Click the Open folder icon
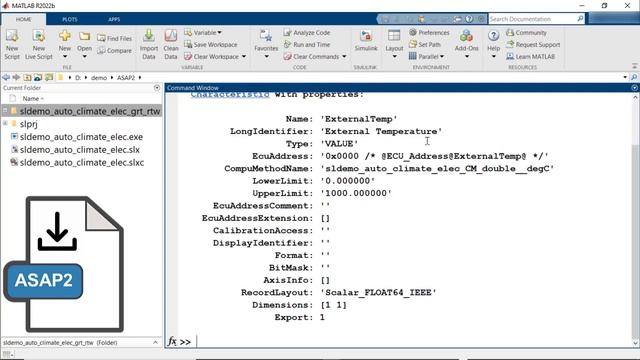The width and height of the screenshot is (640, 360). click(x=84, y=37)
